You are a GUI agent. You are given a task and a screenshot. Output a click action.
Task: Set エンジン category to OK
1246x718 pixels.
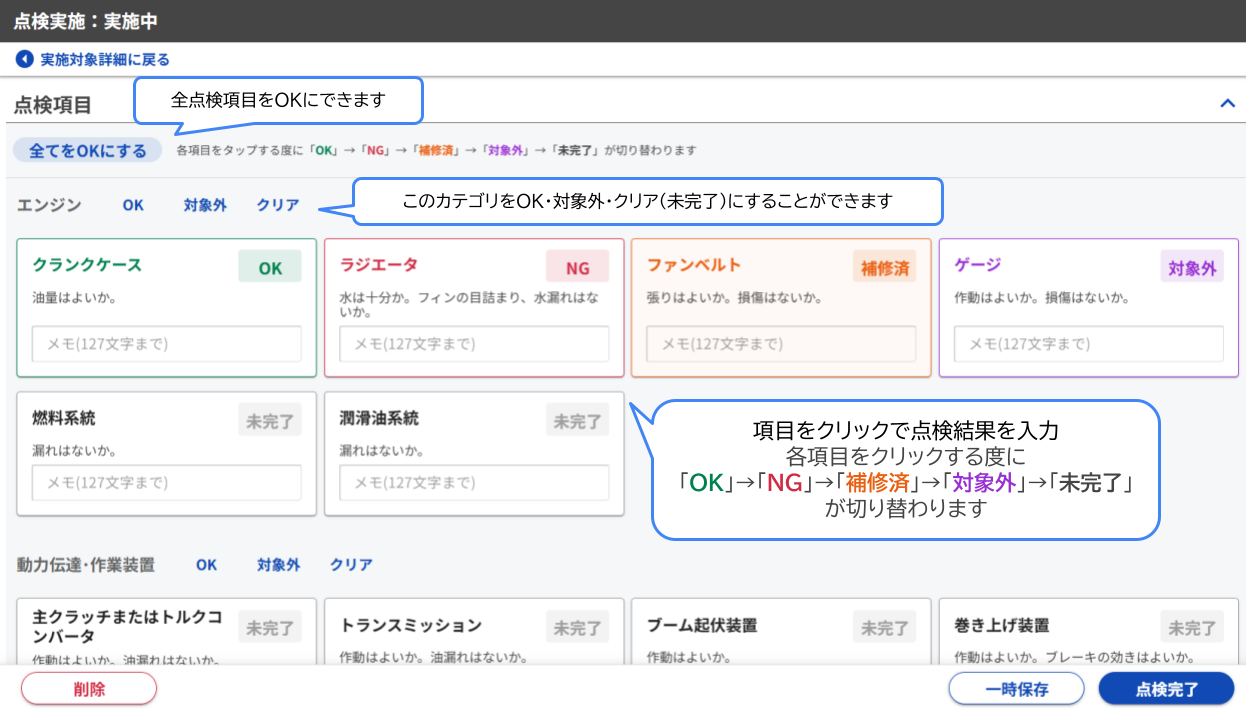[133, 205]
